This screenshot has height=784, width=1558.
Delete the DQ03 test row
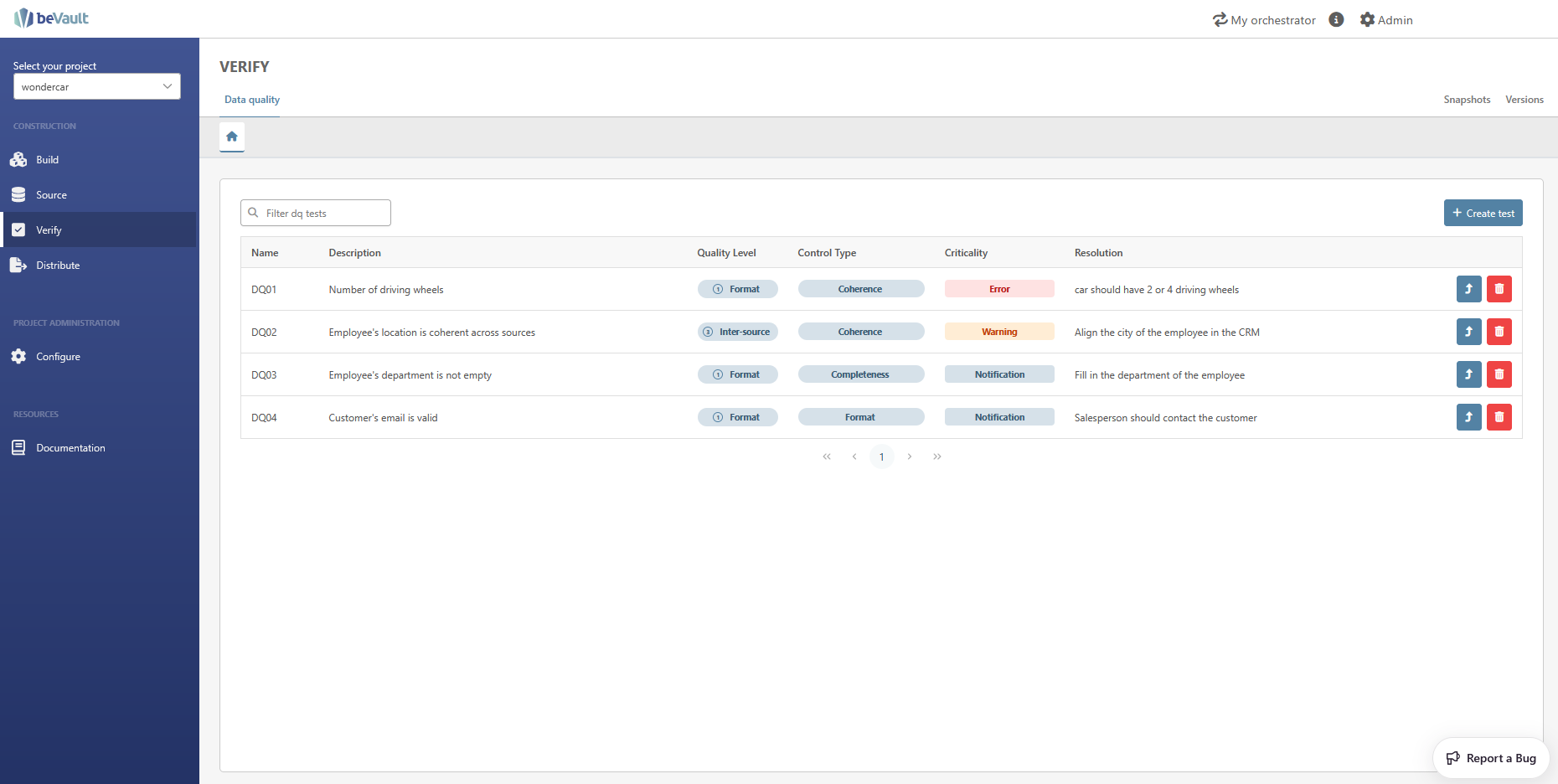click(1499, 374)
